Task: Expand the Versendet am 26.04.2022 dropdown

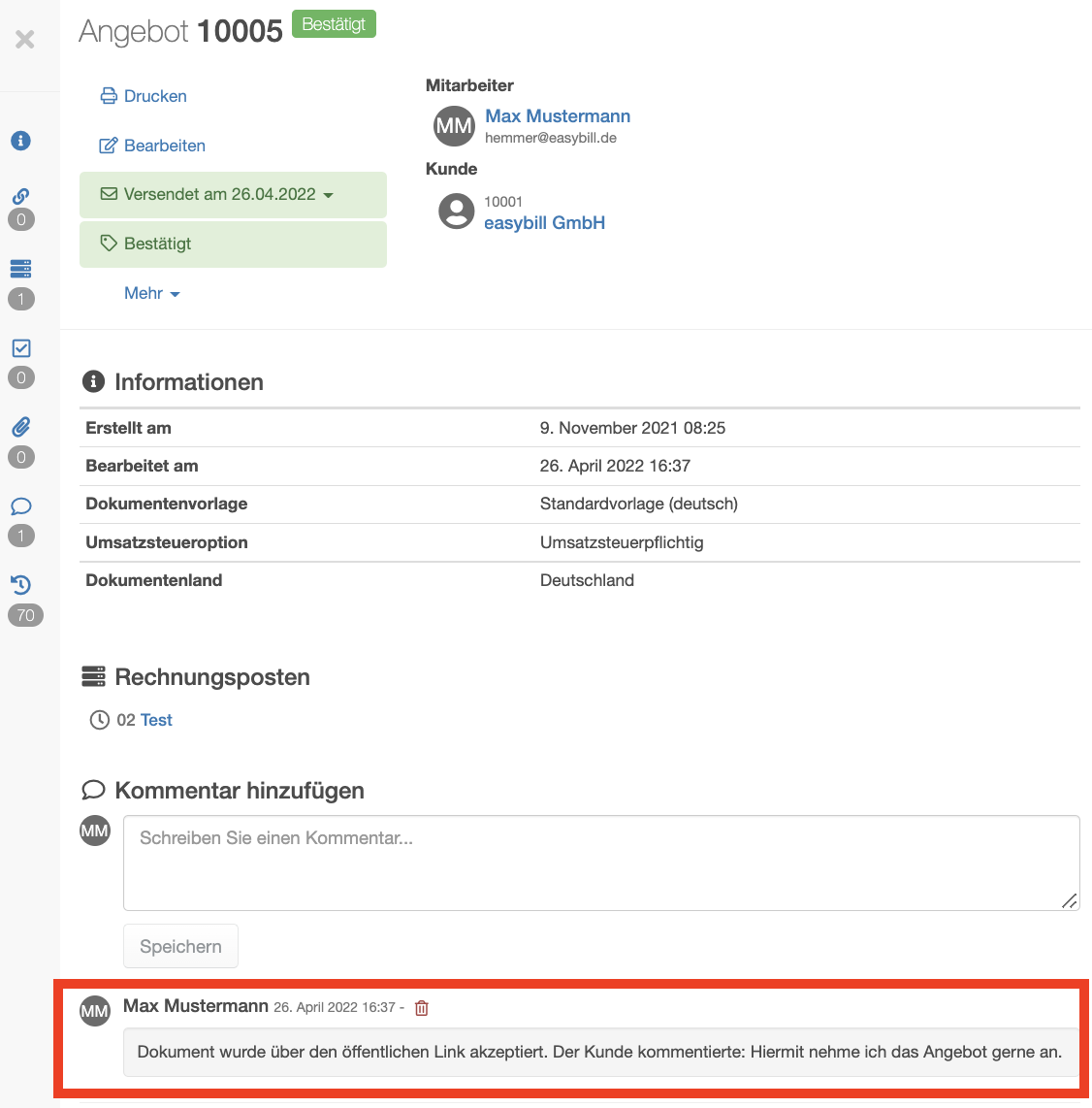Action: pyautogui.click(x=233, y=194)
